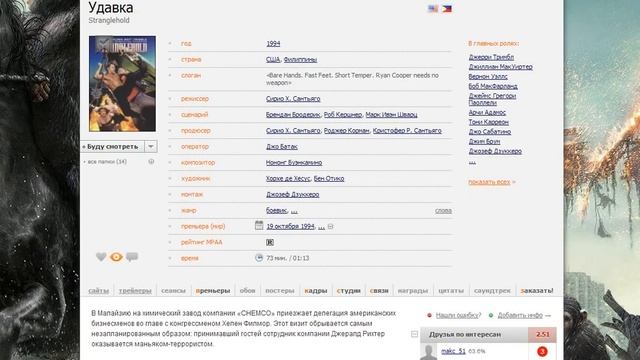Viewport: 640px width, 360px height.
Task: Click the heart favorite icon under poster
Action: (101, 257)
